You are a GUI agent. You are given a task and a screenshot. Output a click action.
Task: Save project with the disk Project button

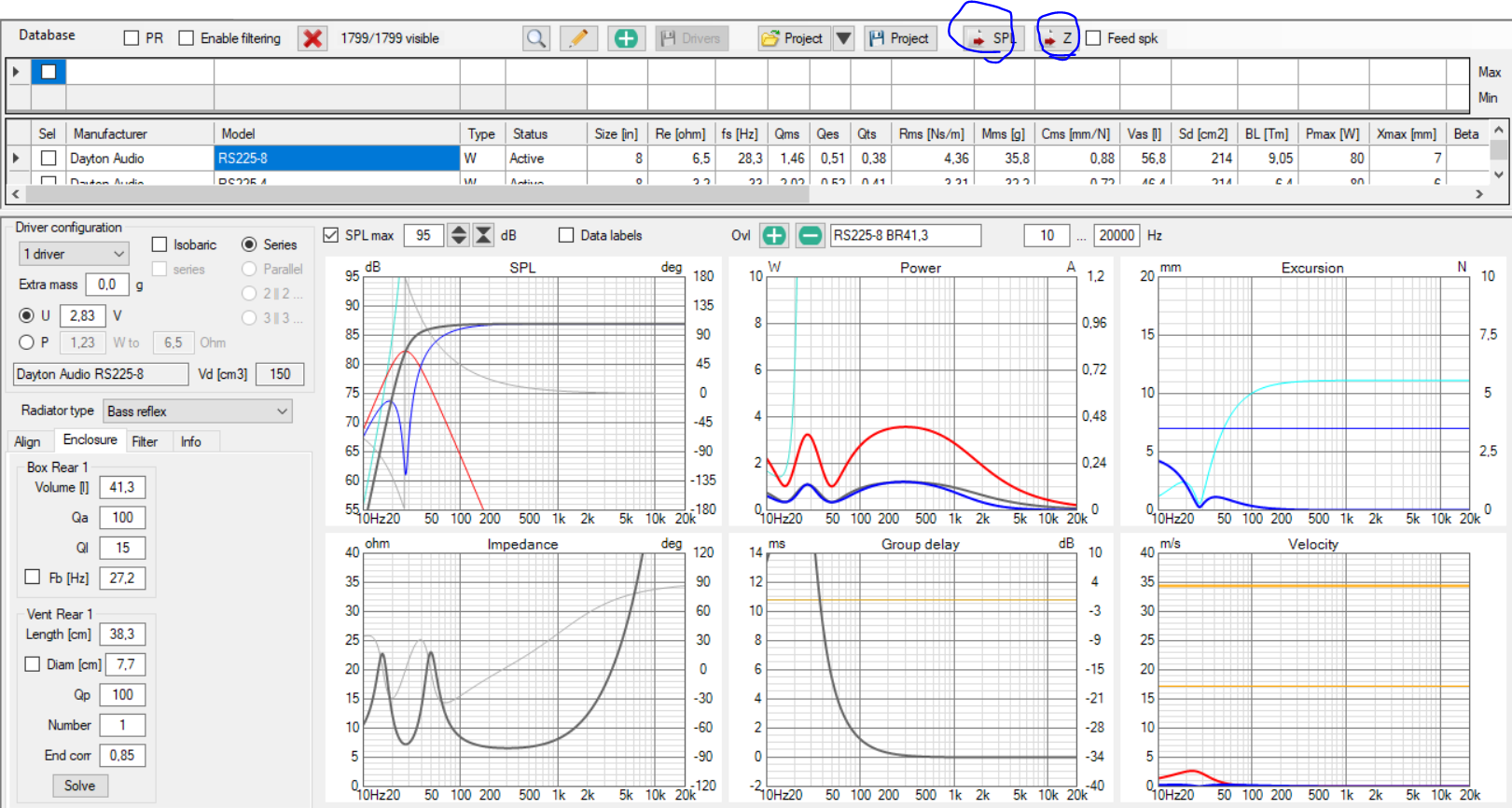900,38
